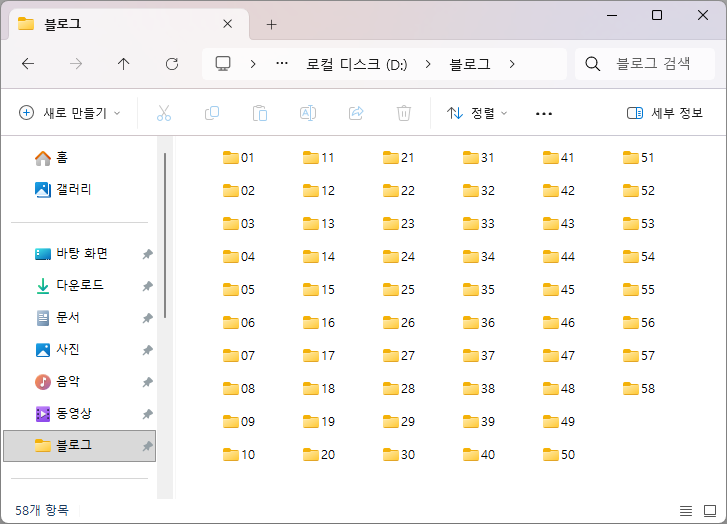Close the 블로그 tab
Screen dimensions: 727x524
coord(227,24)
